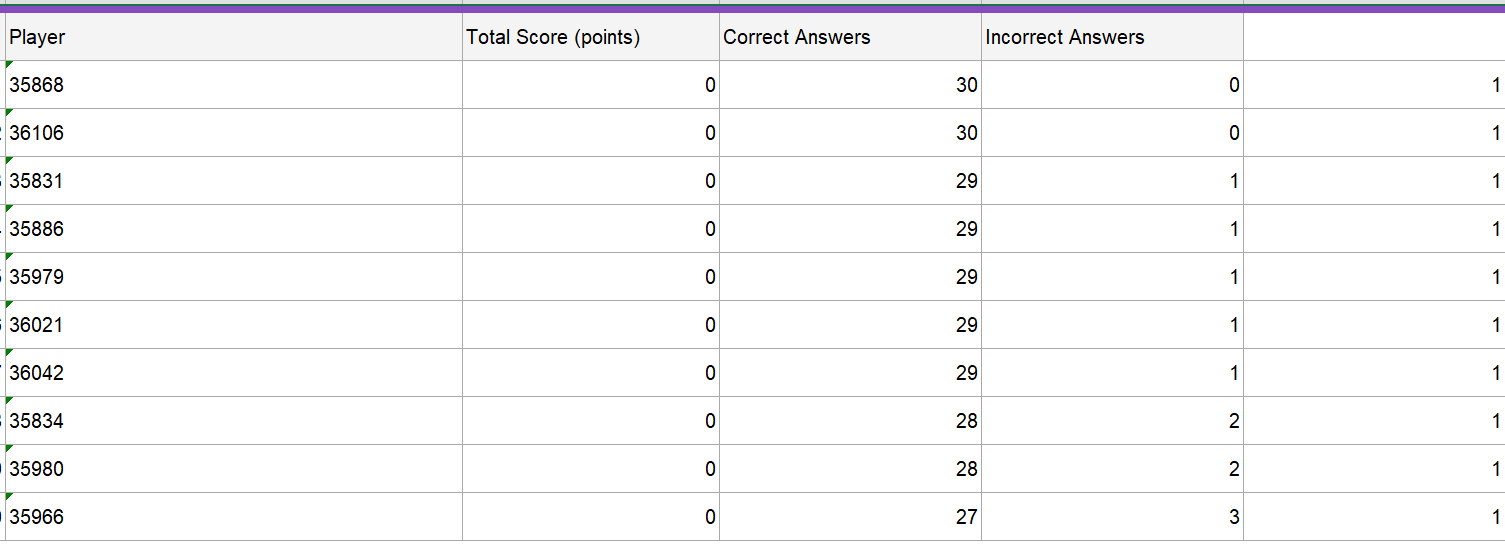This screenshot has height=545, width=1505.
Task: Select the player ID cell 35831
Action: (233, 181)
